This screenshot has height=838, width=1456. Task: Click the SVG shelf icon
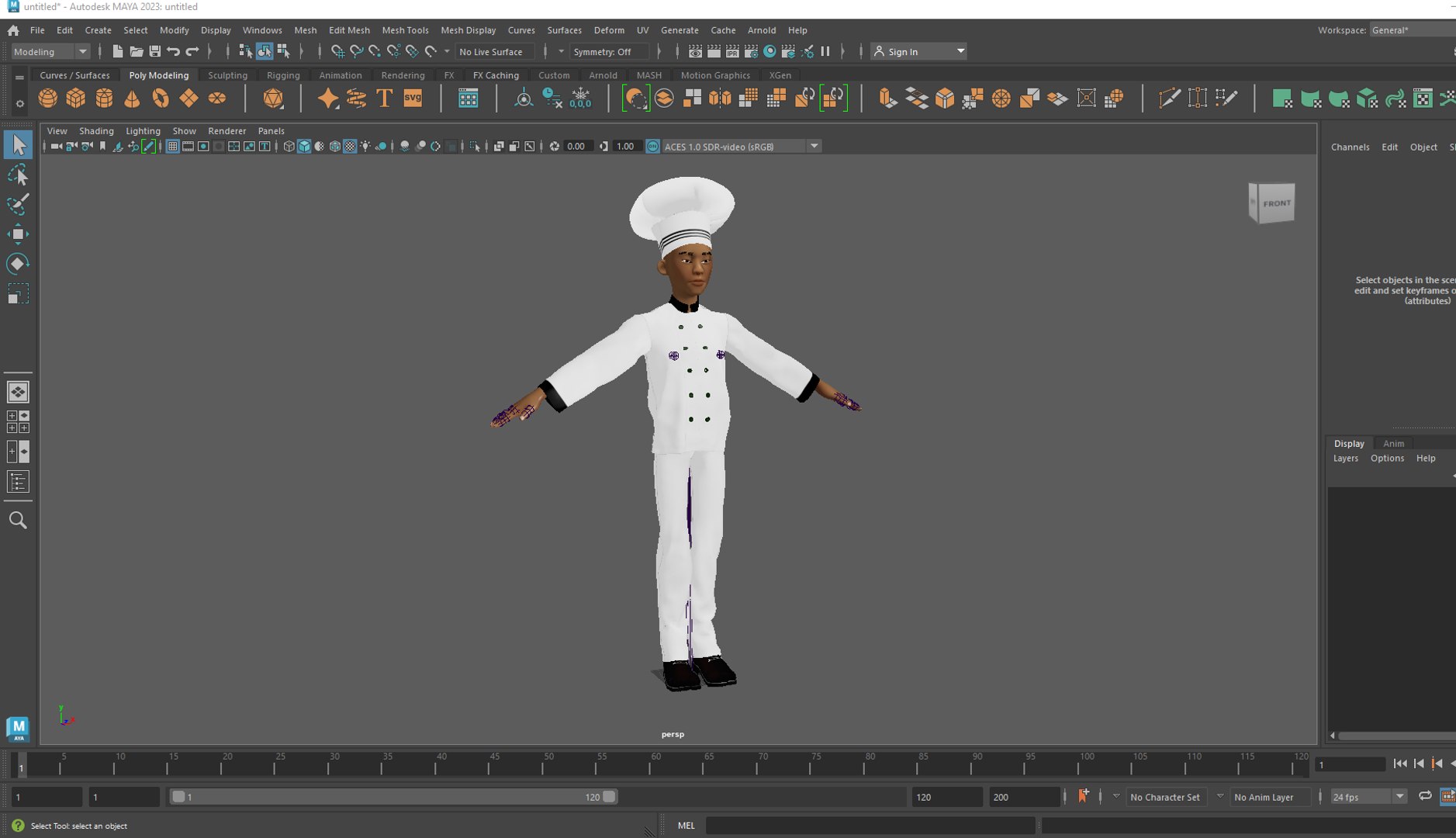(x=413, y=99)
